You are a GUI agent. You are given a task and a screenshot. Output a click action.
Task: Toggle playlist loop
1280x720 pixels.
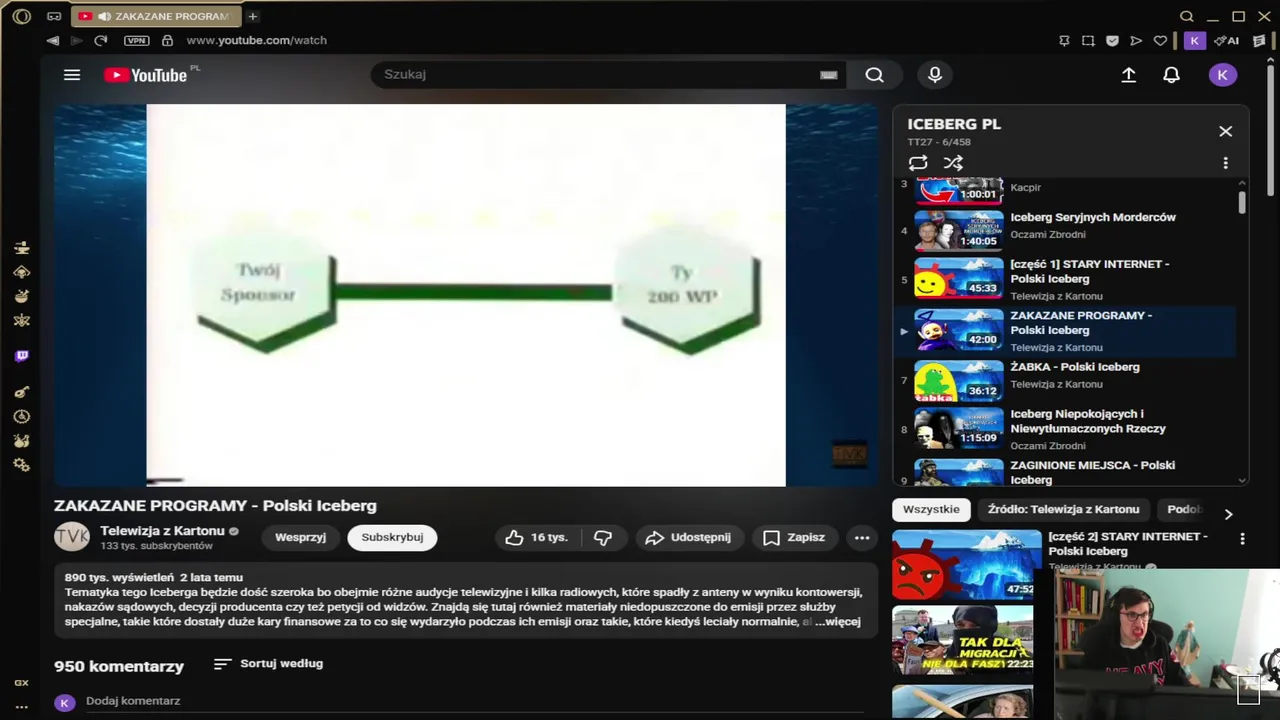(918, 163)
